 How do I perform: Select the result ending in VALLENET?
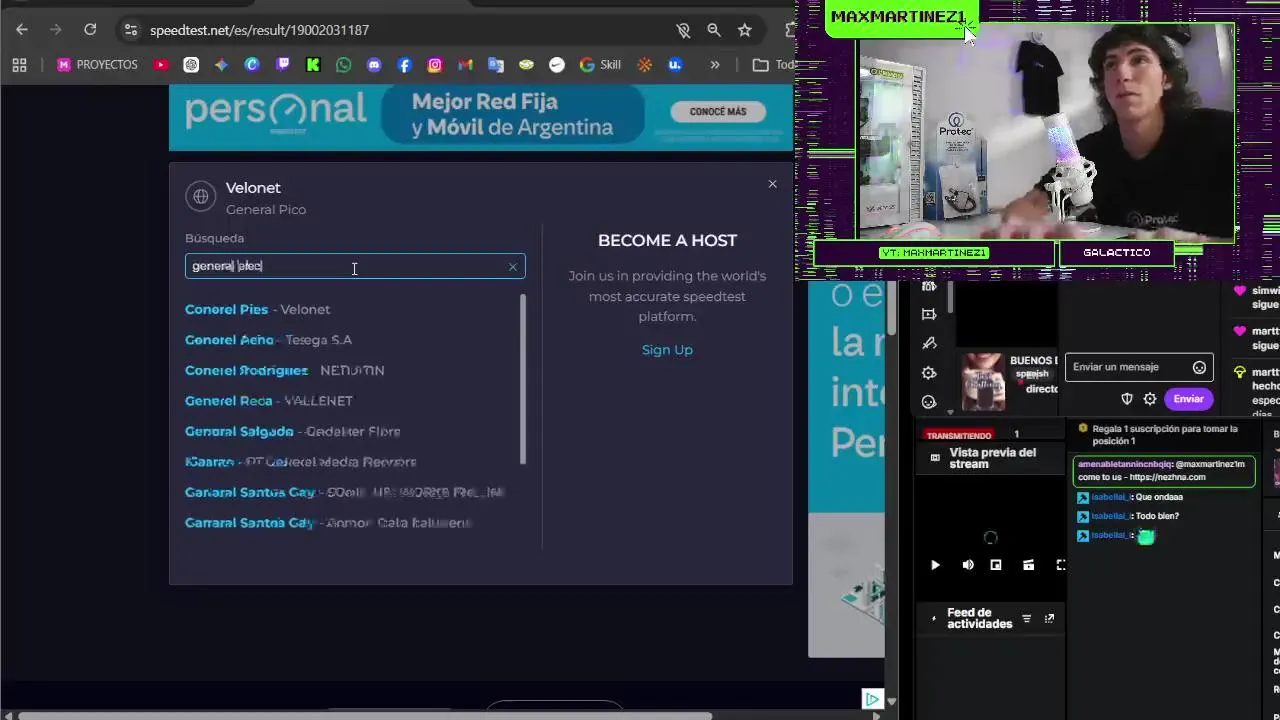tap(268, 401)
